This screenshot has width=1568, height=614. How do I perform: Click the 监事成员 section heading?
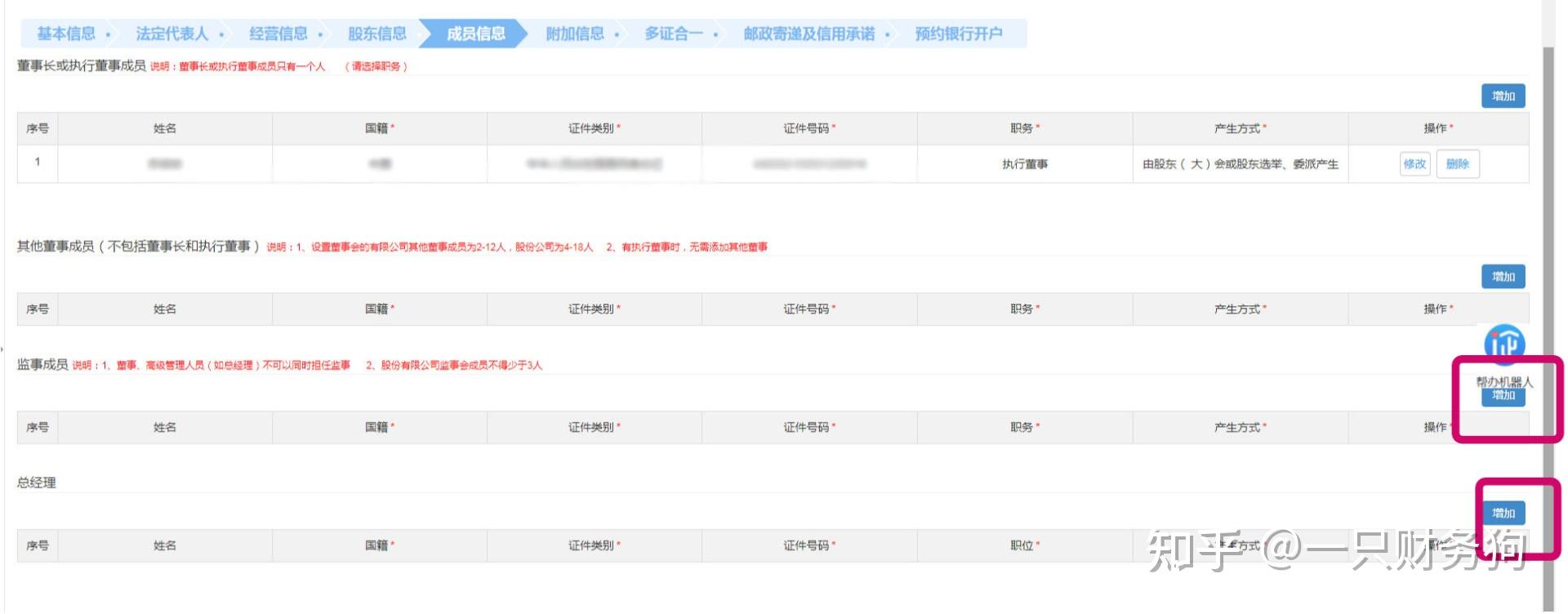(42, 364)
